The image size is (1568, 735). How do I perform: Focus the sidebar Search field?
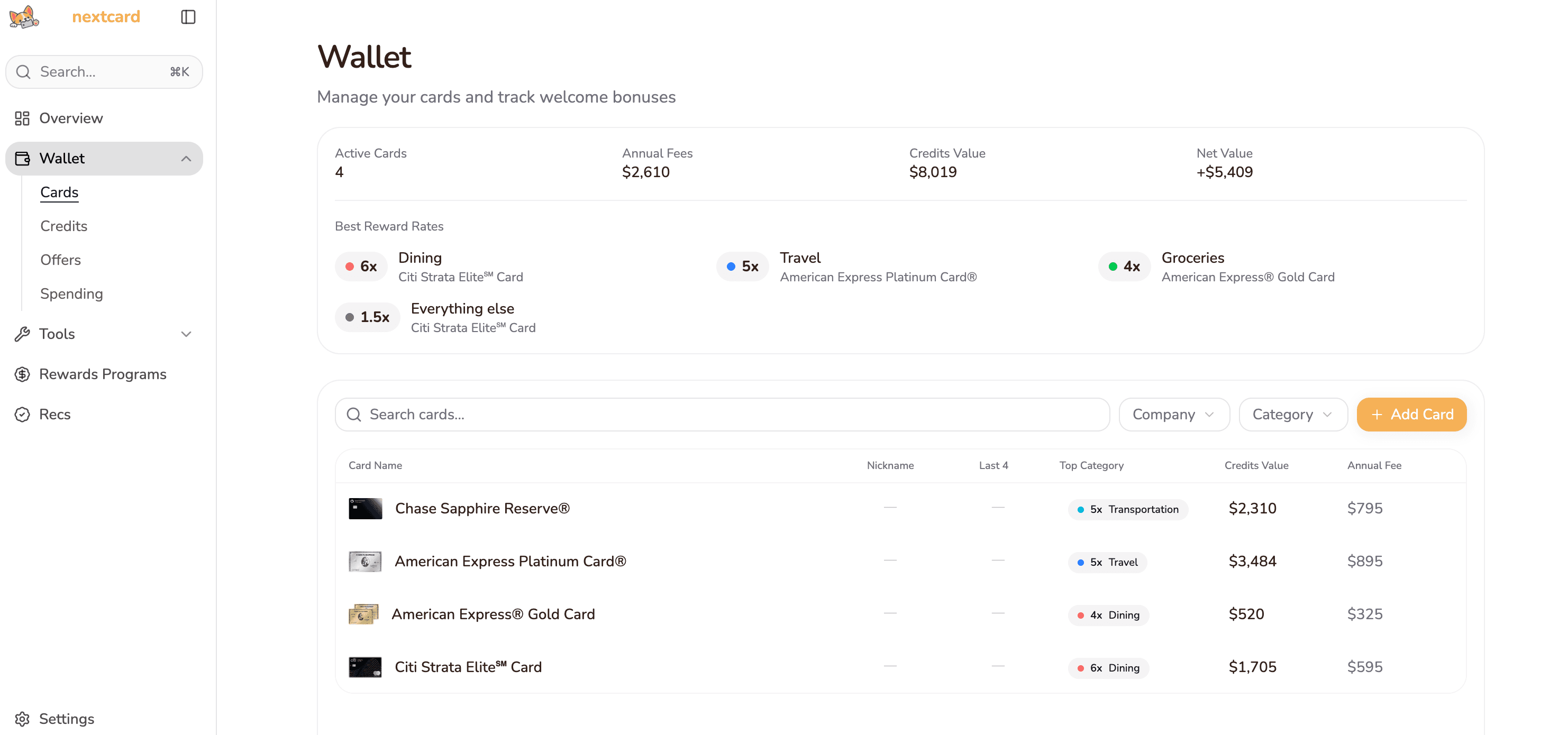104,72
